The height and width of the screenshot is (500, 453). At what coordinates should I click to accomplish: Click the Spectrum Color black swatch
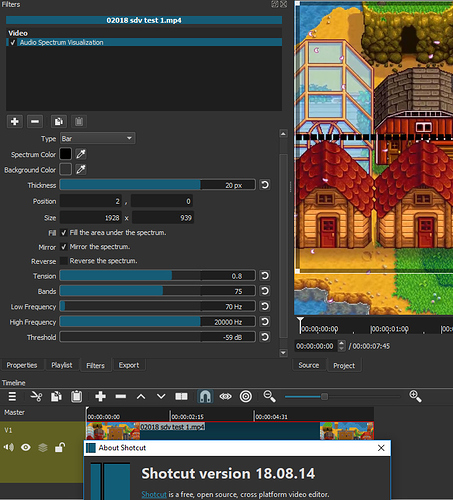point(65,154)
